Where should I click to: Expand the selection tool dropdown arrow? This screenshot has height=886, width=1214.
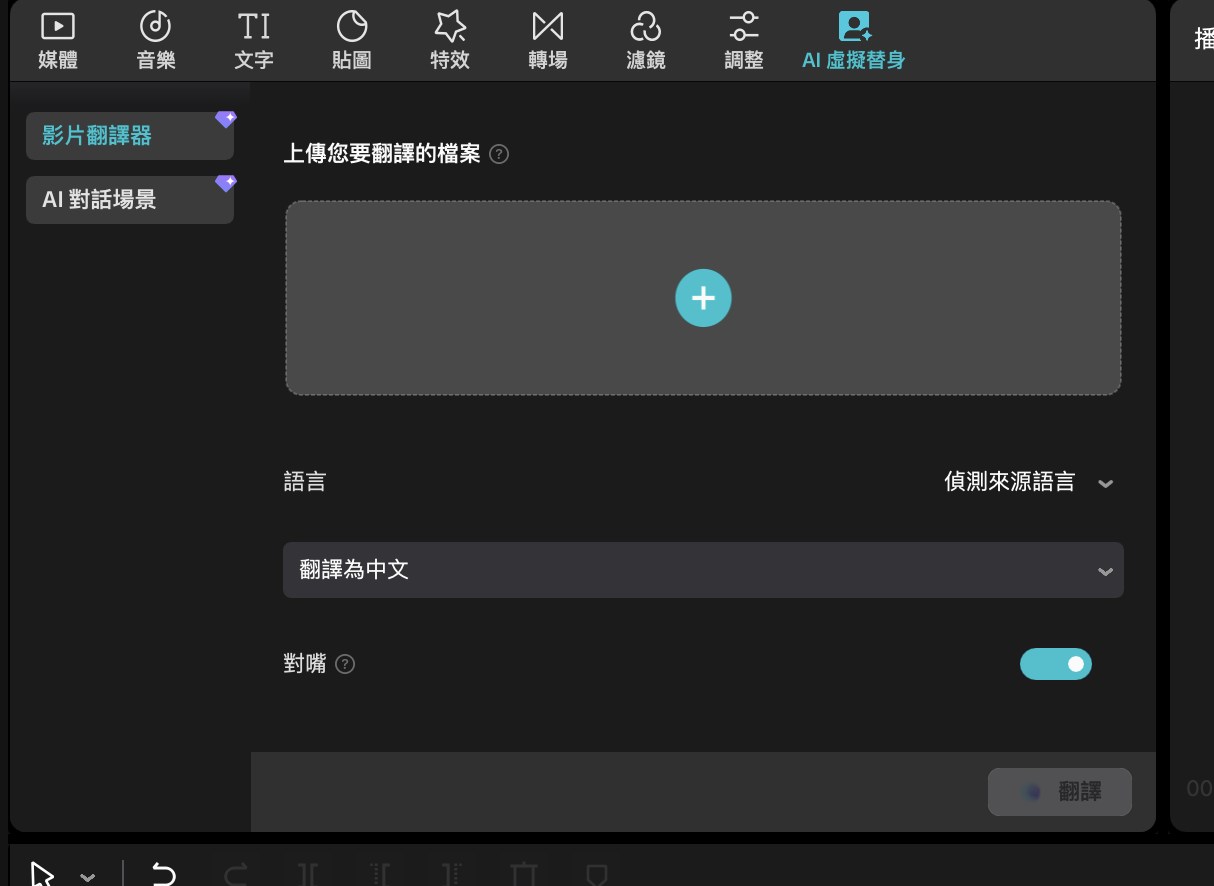[88, 877]
